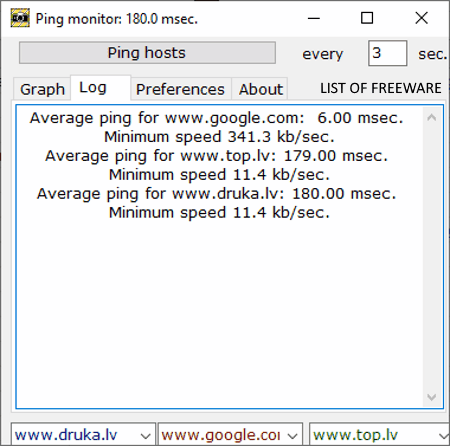
Task: Open the LIST OF FREEWARE link
Action: point(381,88)
